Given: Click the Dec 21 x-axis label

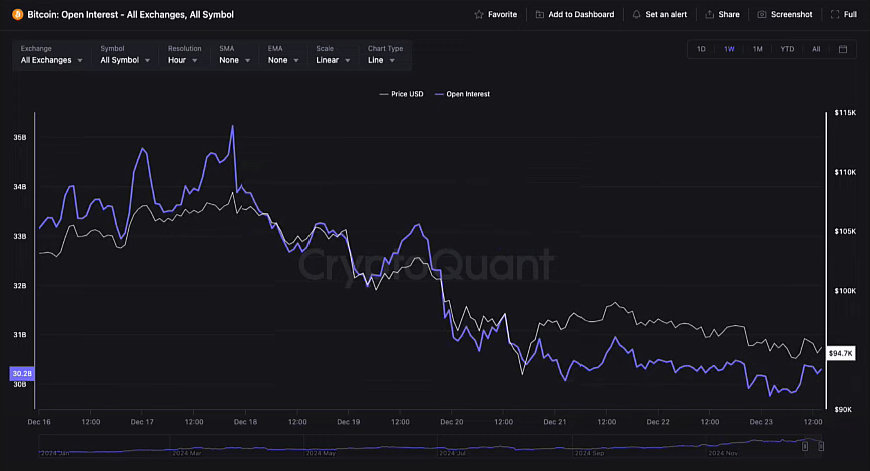Looking at the screenshot, I should coord(555,422).
